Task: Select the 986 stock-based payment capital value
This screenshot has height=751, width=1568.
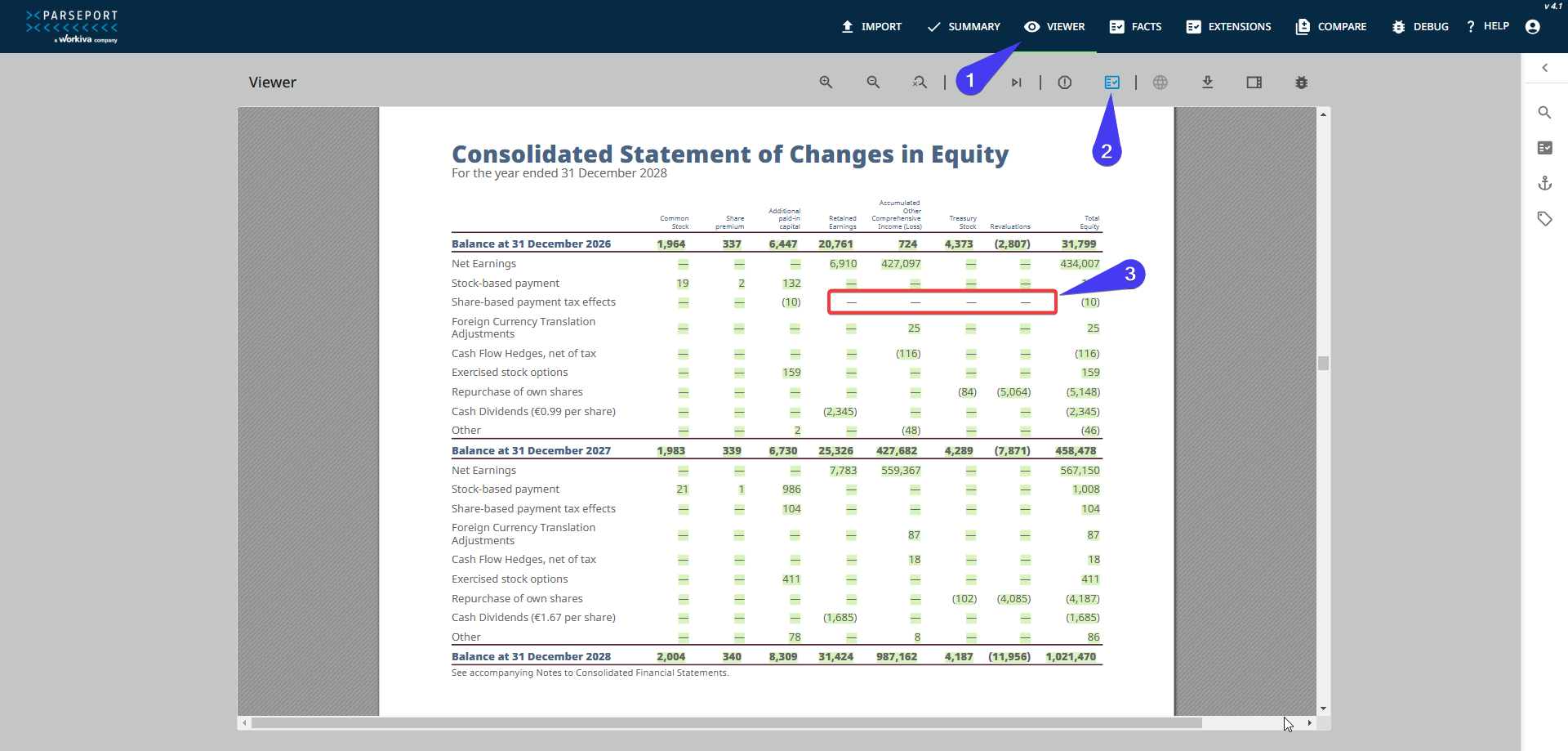Action: pyautogui.click(x=791, y=489)
